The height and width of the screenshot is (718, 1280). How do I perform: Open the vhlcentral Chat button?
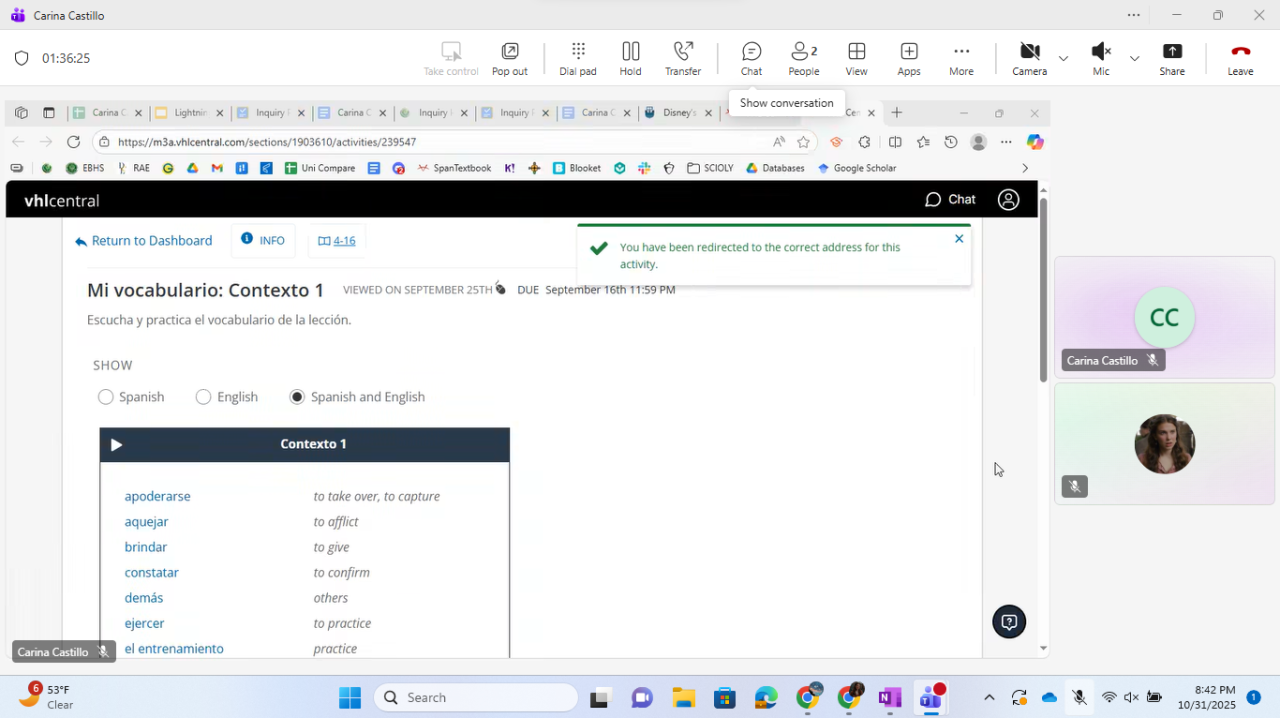pyautogui.click(x=950, y=200)
